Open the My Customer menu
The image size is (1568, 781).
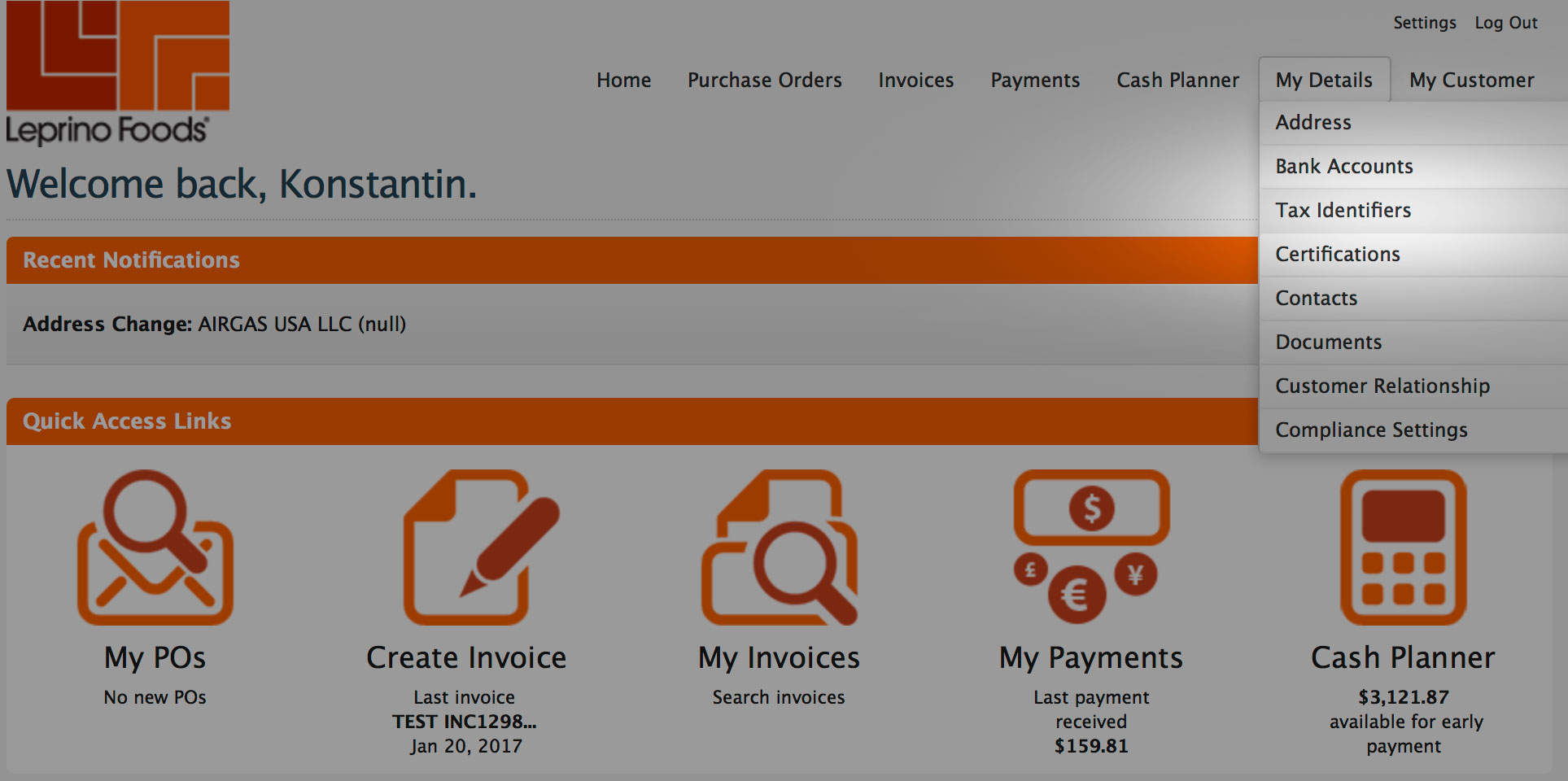point(1472,81)
